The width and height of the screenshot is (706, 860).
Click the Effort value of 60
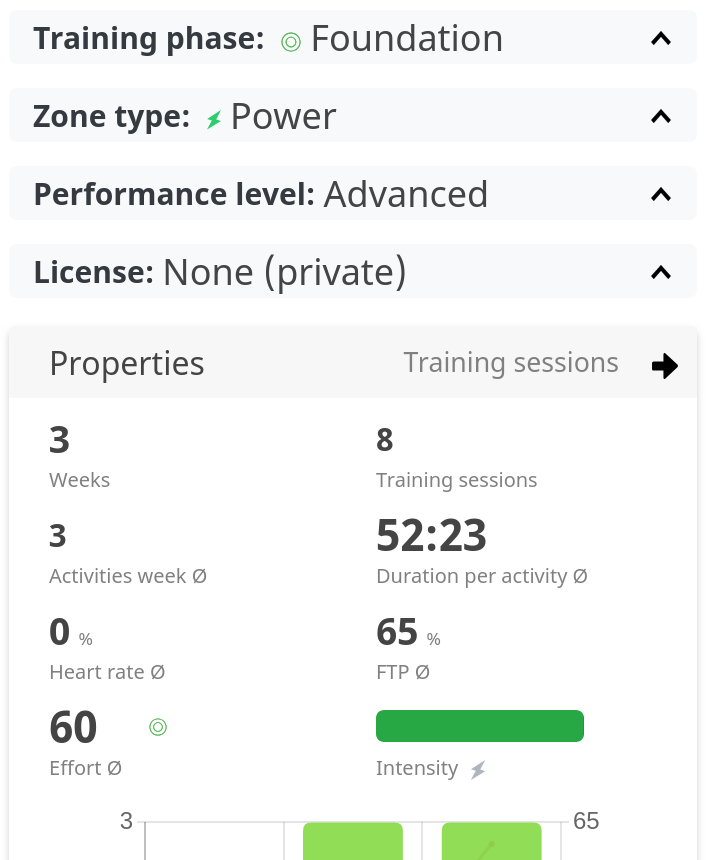(x=73, y=728)
